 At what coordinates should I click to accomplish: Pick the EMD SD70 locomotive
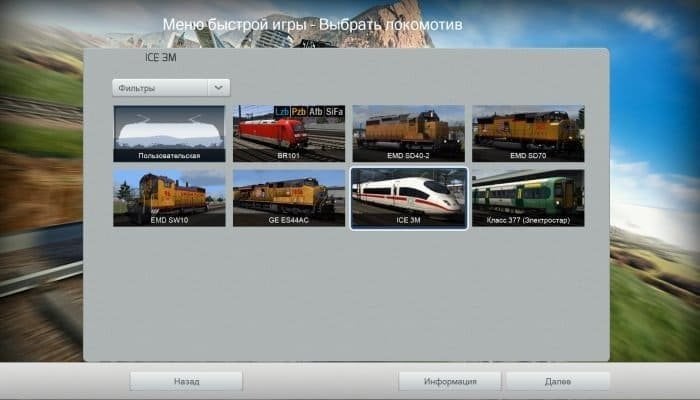527,132
